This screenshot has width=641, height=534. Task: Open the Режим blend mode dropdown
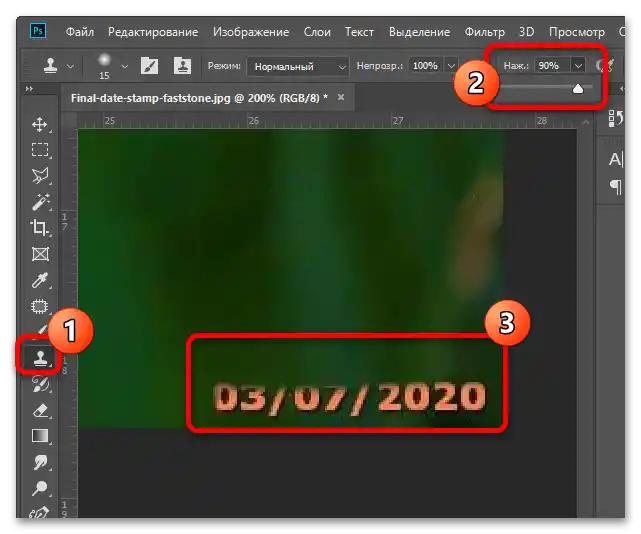298,66
